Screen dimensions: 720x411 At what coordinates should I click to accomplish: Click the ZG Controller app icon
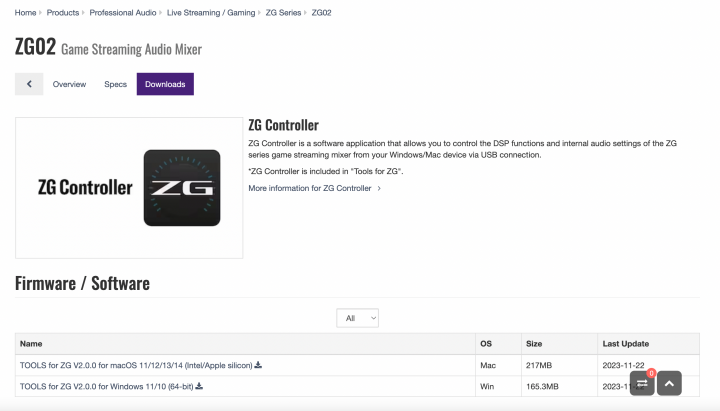182,187
